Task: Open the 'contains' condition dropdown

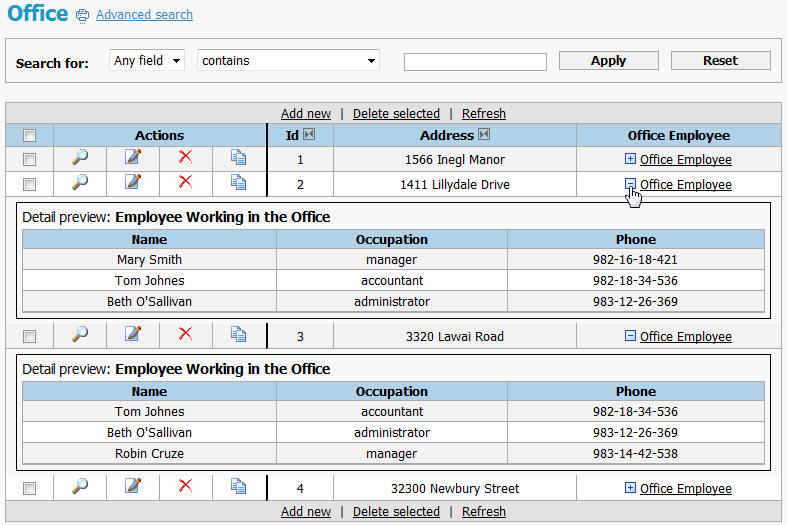Action: click(x=288, y=61)
